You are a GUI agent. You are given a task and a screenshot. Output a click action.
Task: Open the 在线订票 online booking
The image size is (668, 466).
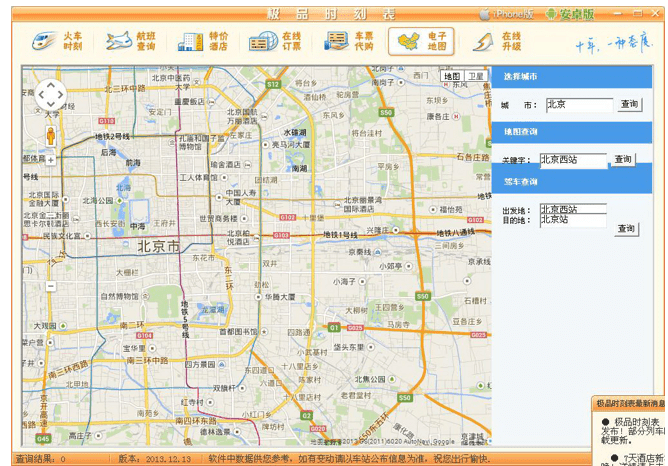(276, 41)
